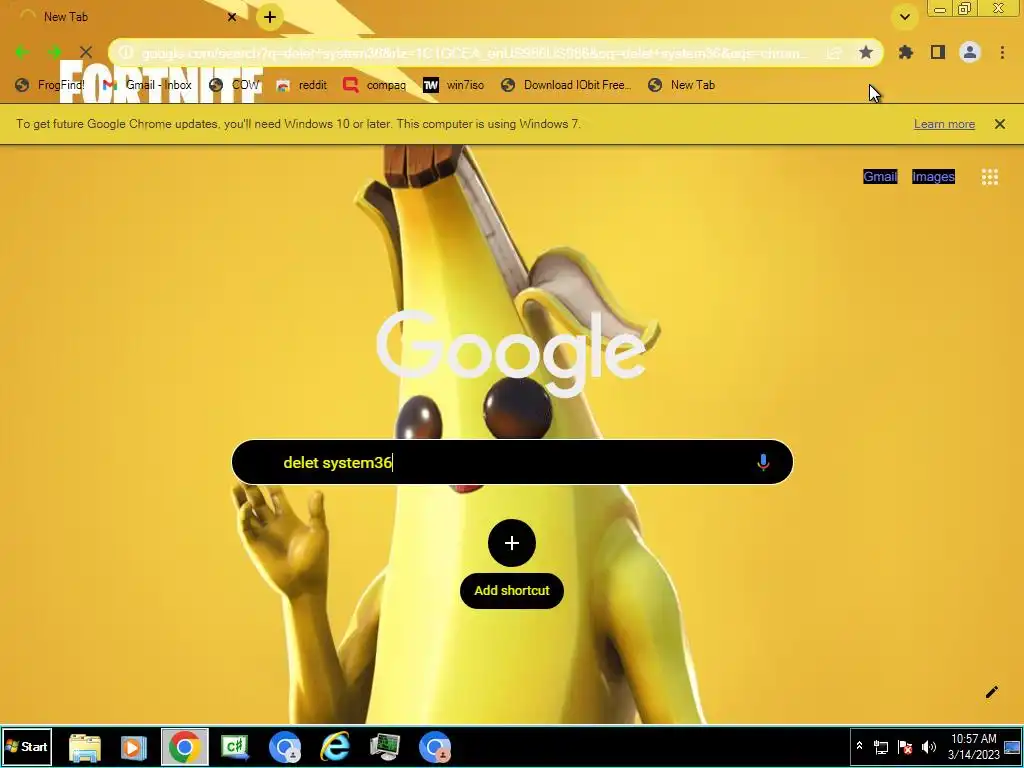Open the FrogFind! bookmark
Screen dimensions: 1024x768
[50, 85]
